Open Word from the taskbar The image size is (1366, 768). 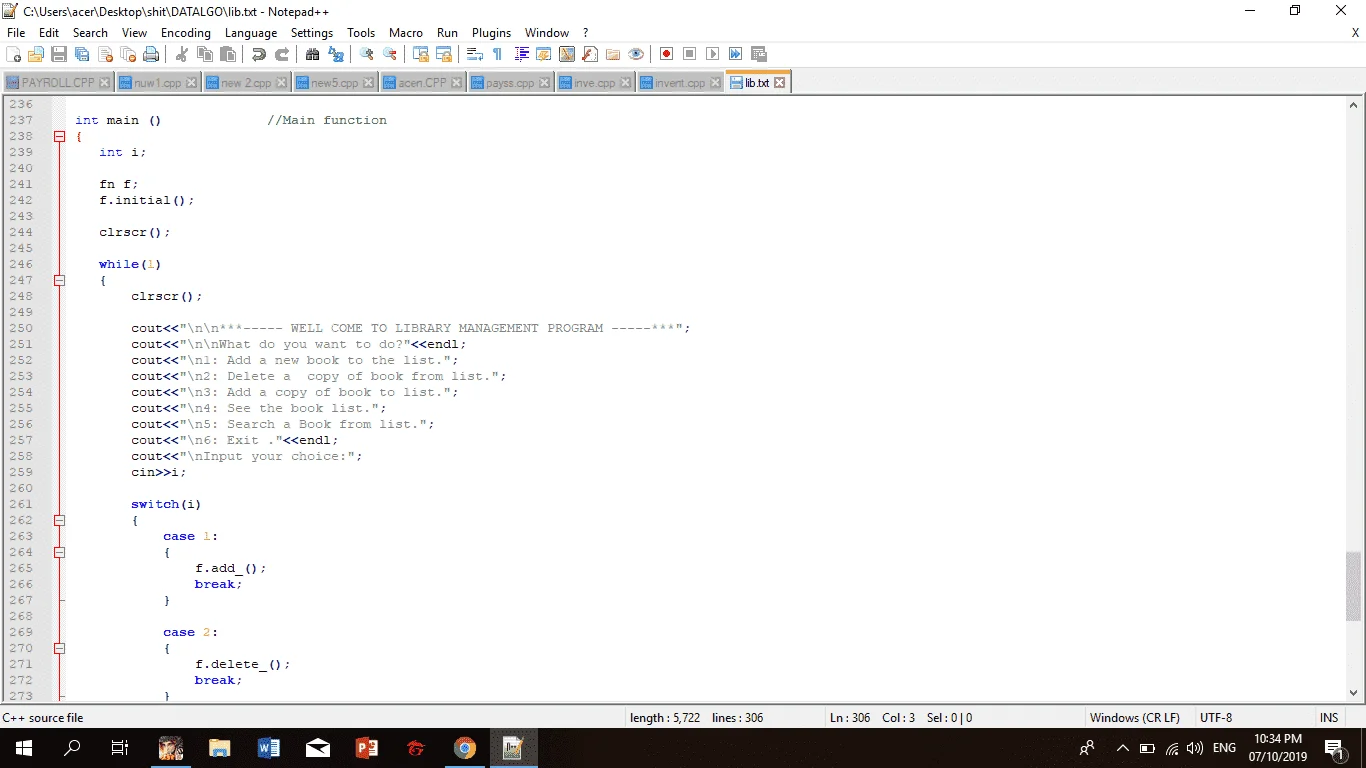pyautogui.click(x=268, y=748)
